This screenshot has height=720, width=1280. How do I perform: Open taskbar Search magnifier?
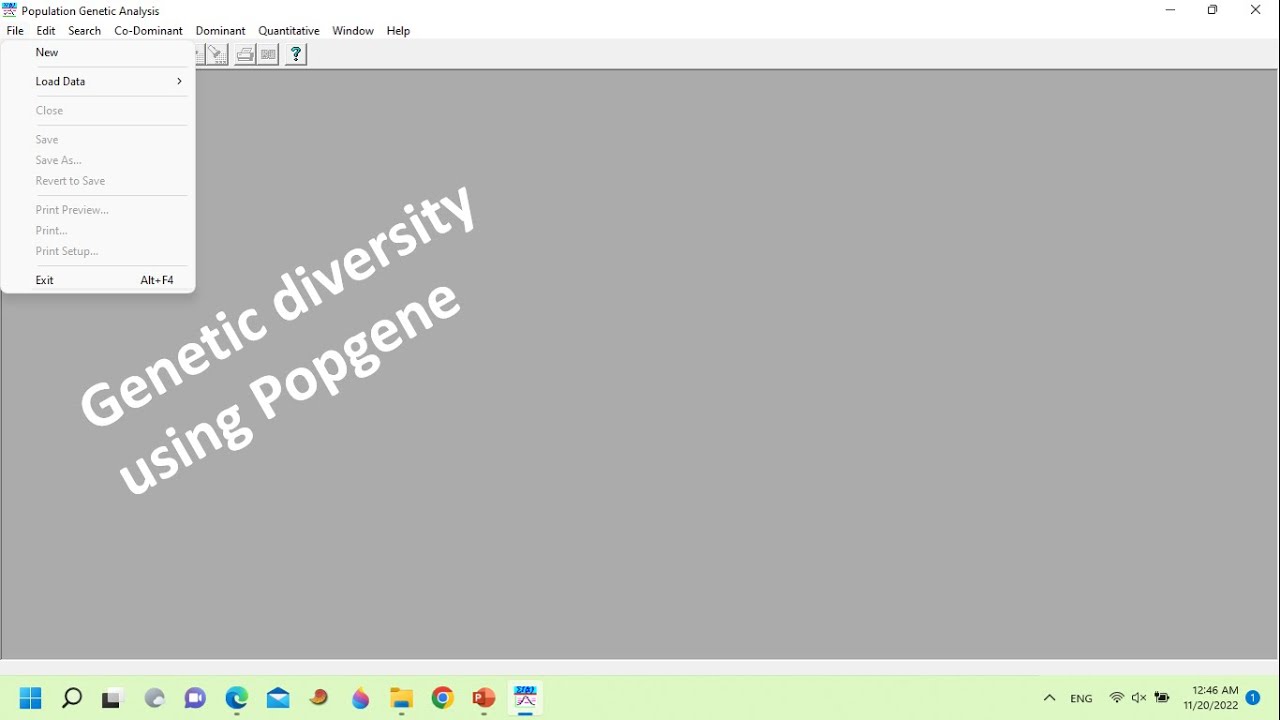coord(72,698)
